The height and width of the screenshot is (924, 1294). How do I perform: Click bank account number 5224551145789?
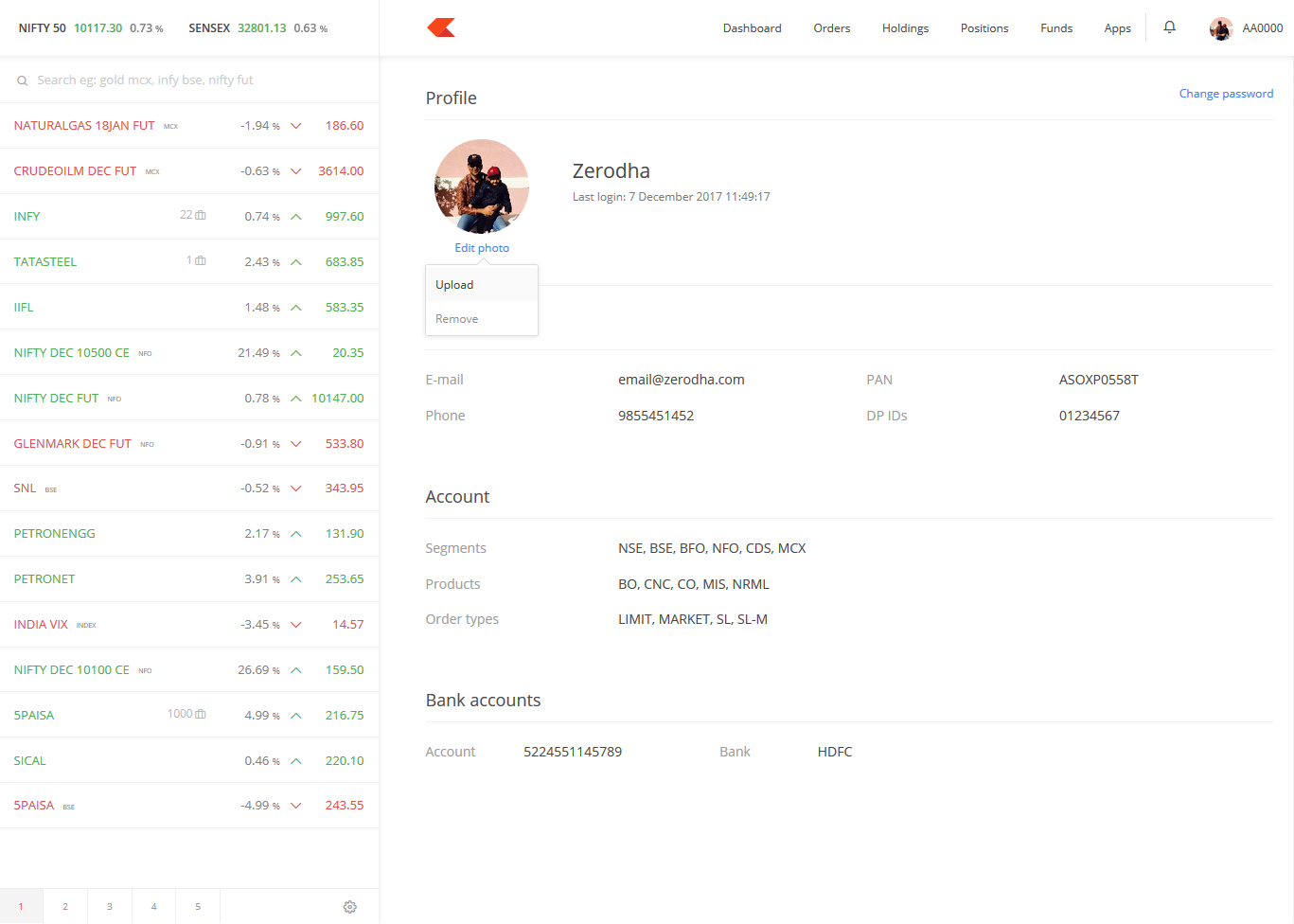(573, 752)
